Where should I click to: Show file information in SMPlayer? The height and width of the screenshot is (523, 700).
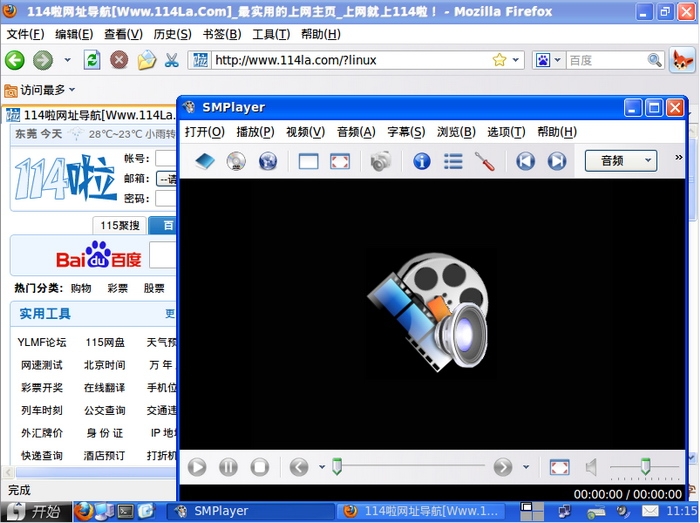pyautogui.click(x=421, y=161)
